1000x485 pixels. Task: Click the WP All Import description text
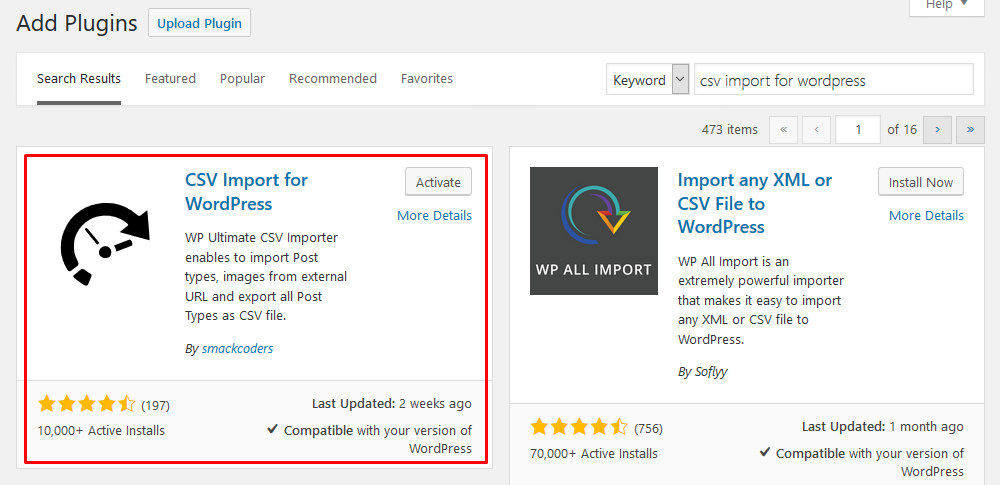[x=761, y=300]
